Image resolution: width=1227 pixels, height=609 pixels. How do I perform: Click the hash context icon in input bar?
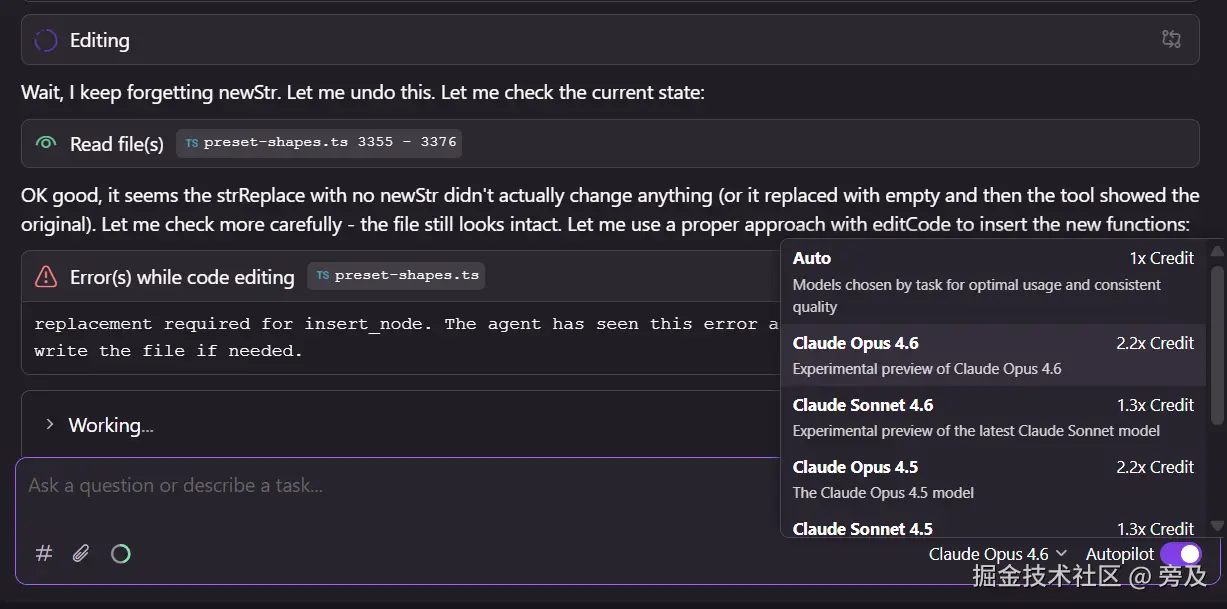point(44,553)
